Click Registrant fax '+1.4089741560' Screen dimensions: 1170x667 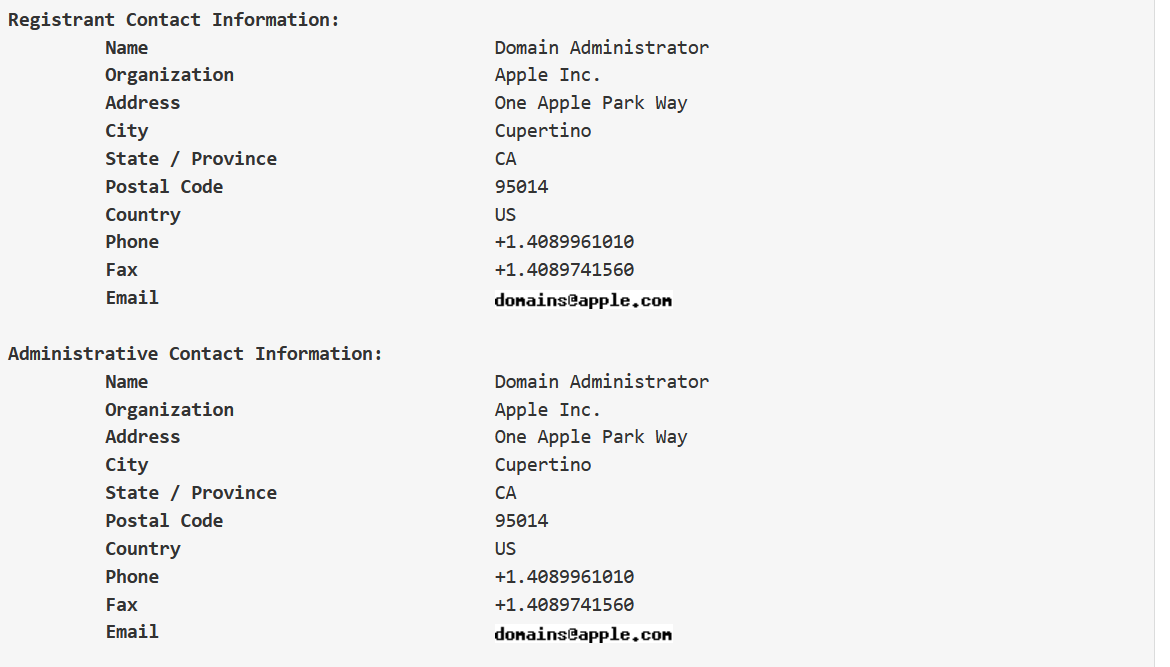564,270
